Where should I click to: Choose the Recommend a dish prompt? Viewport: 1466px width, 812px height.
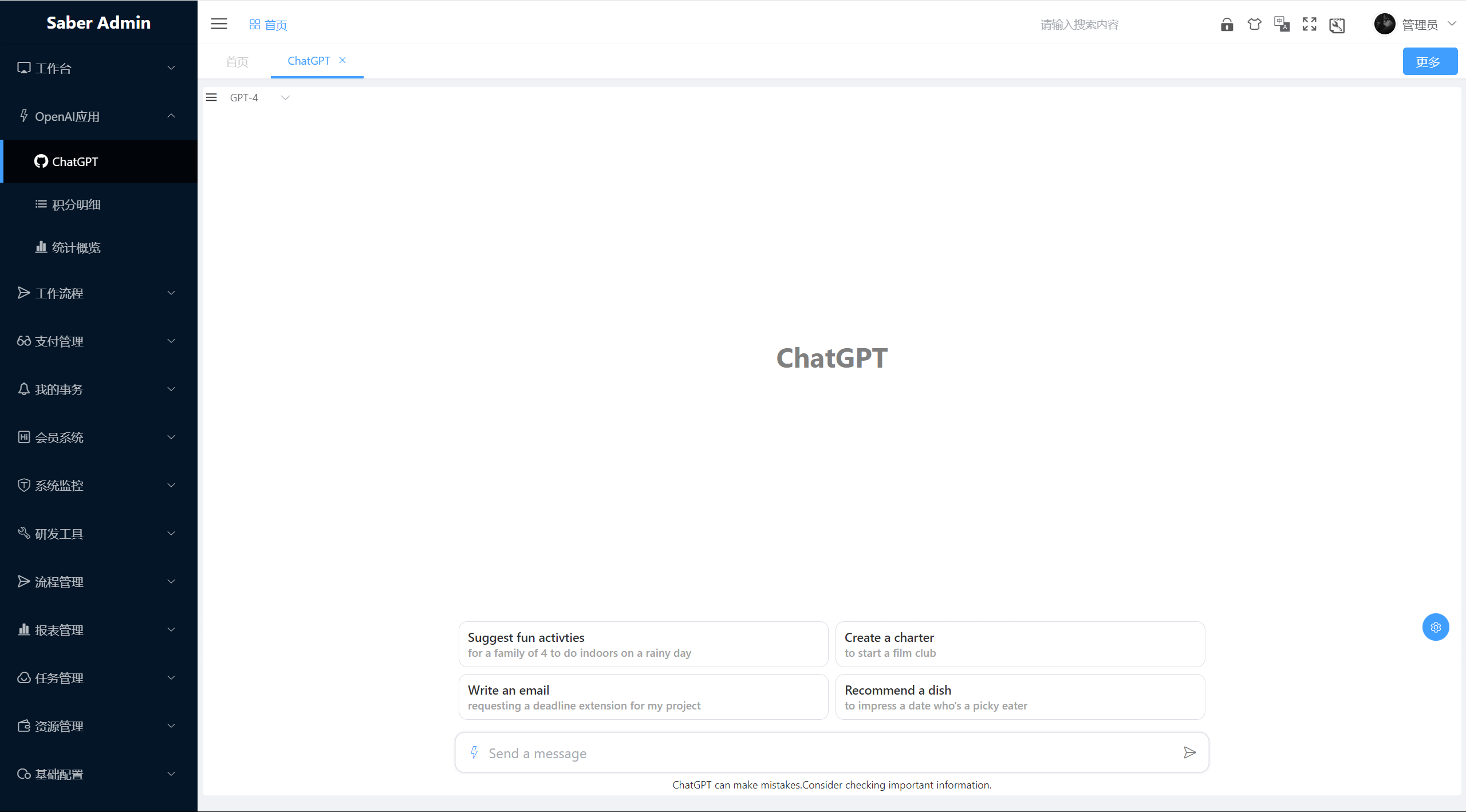click(x=1020, y=697)
